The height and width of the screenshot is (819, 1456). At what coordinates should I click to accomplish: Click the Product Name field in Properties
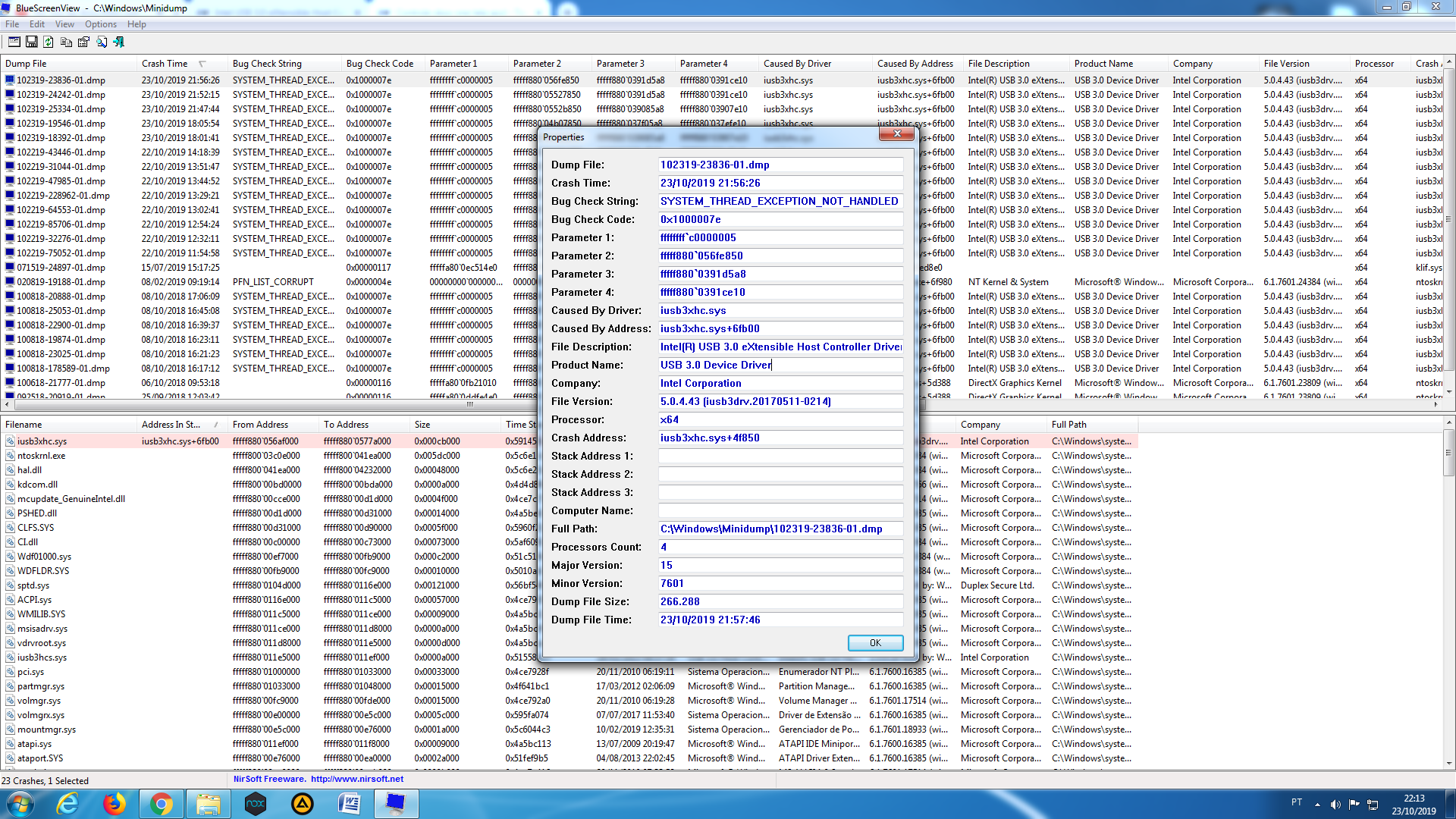click(780, 365)
